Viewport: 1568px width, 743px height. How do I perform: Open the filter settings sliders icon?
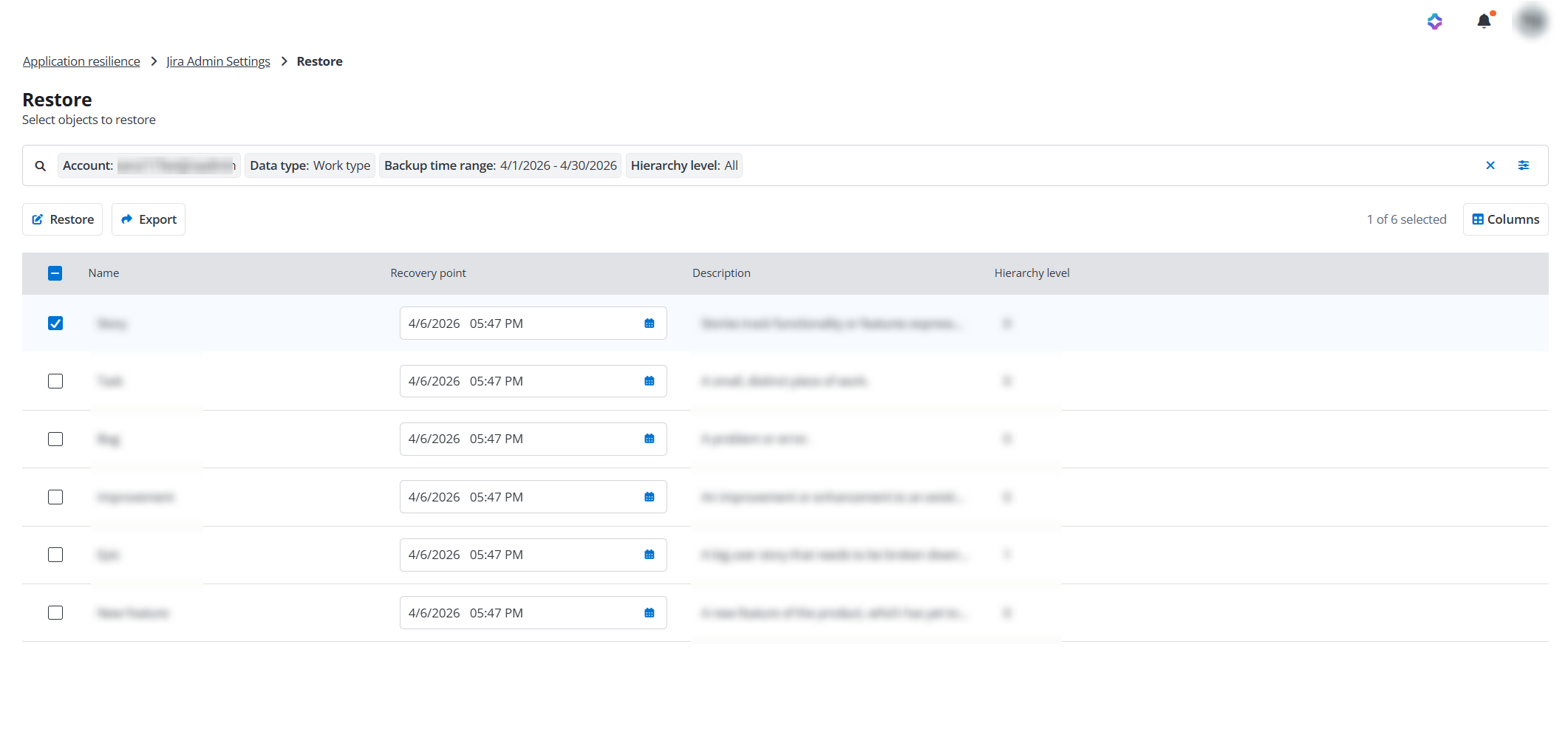pyautogui.click(x=1523, y=165)
